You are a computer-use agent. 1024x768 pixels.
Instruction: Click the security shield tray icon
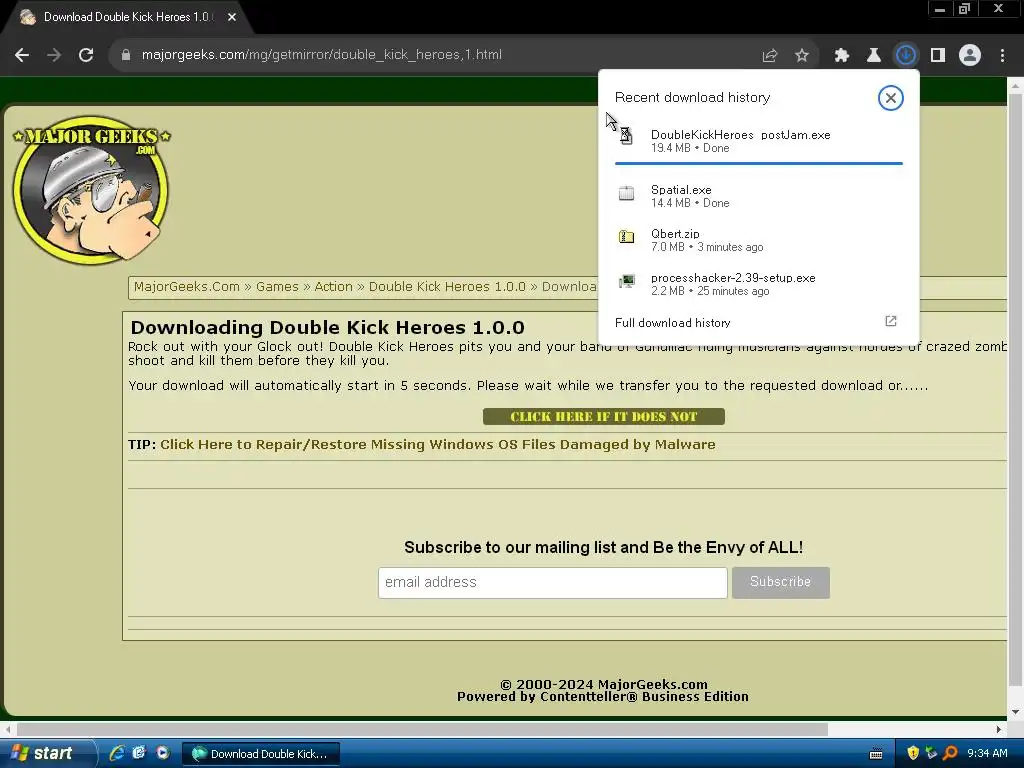(x=913, y=753)
